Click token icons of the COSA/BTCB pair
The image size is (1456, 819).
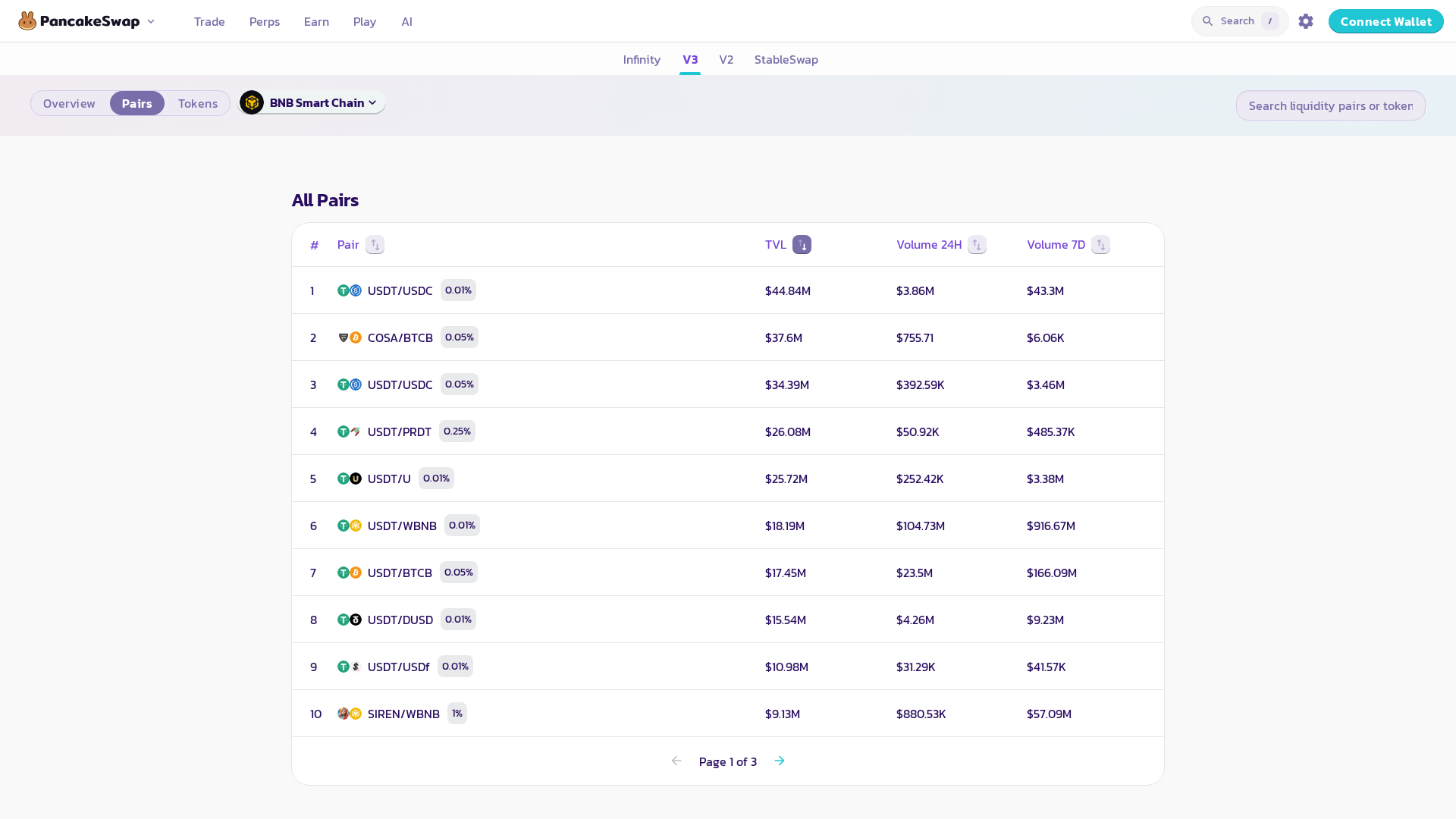point(350,337)
